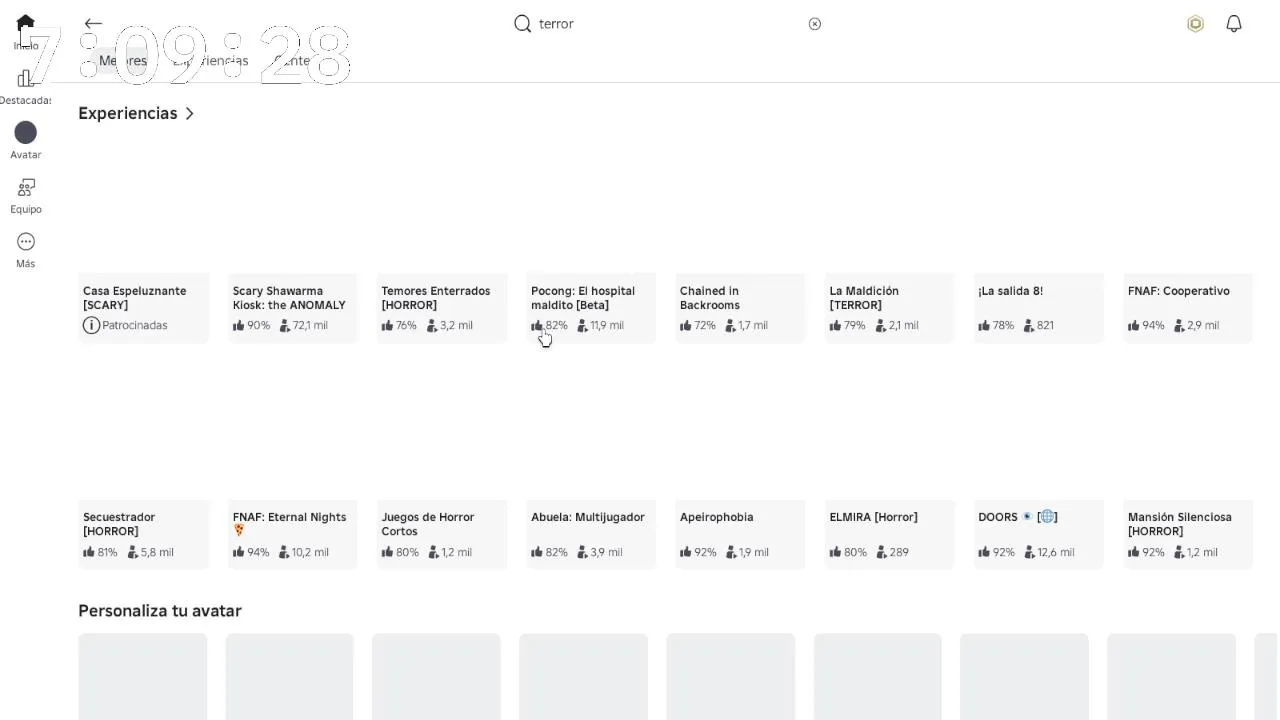Select first avatar item thumbnail

coord(143,677)
